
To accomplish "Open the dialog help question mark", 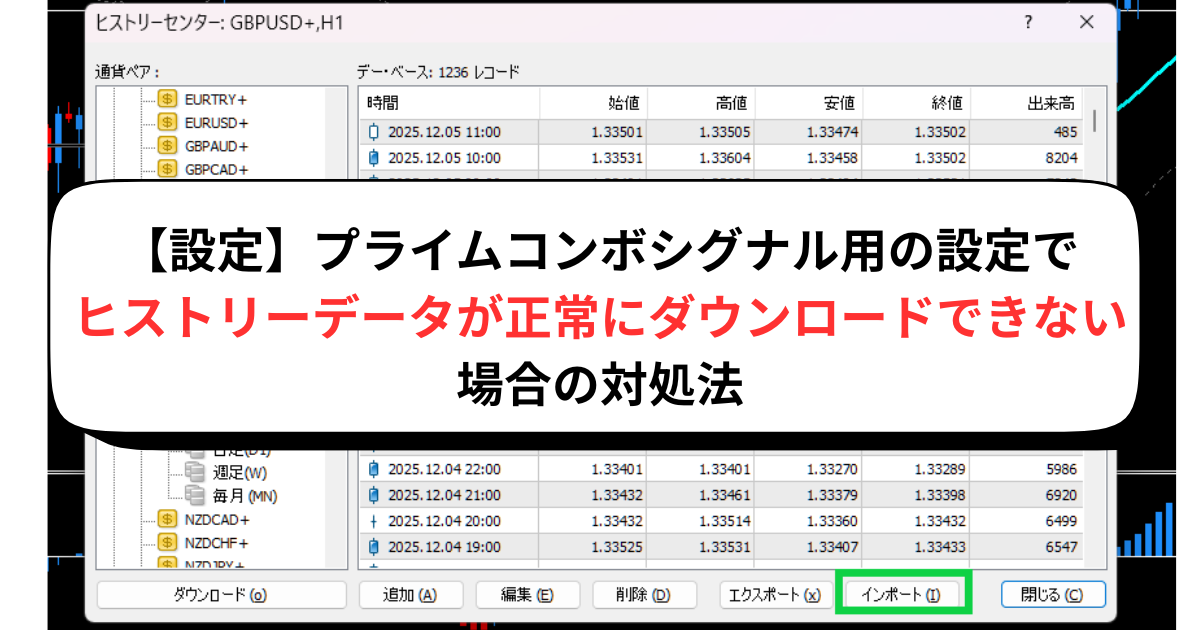I will 1026,22.
